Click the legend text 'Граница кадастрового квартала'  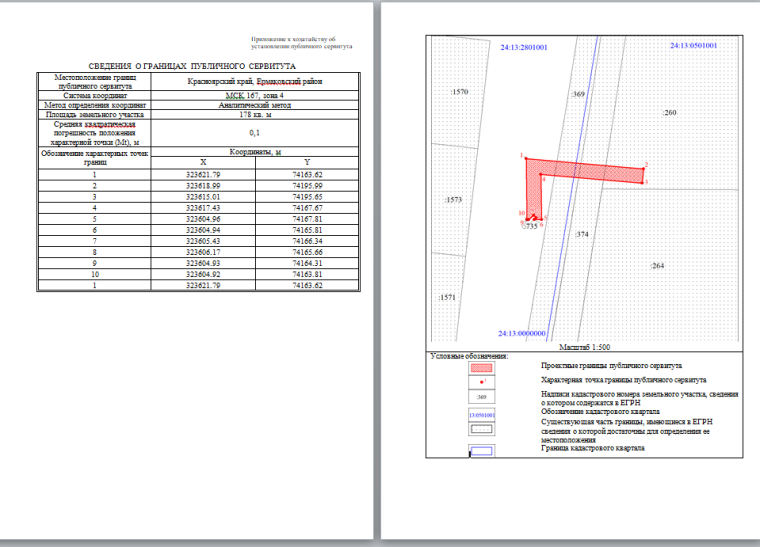click(593, 449)
